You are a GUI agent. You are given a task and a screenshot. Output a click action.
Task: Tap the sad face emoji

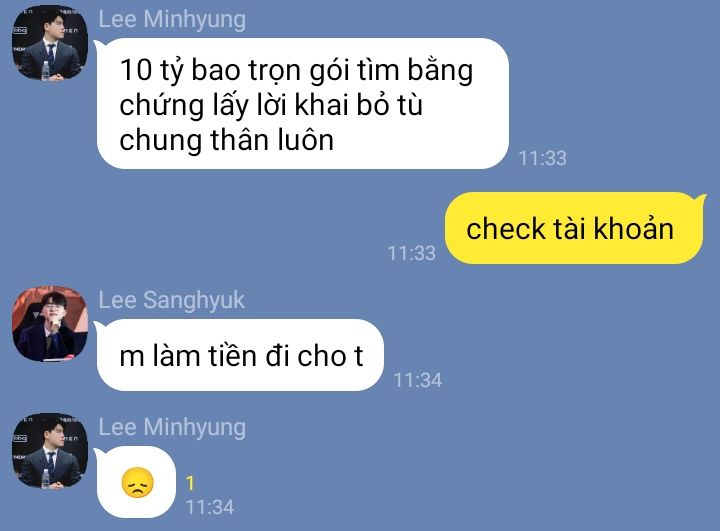click(x=137, y=482)
